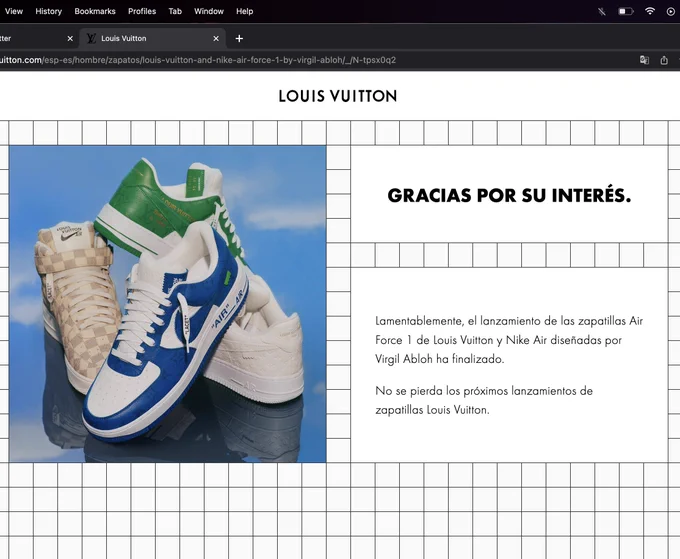
Task: Open the History menu
Action: pos(48,11)
